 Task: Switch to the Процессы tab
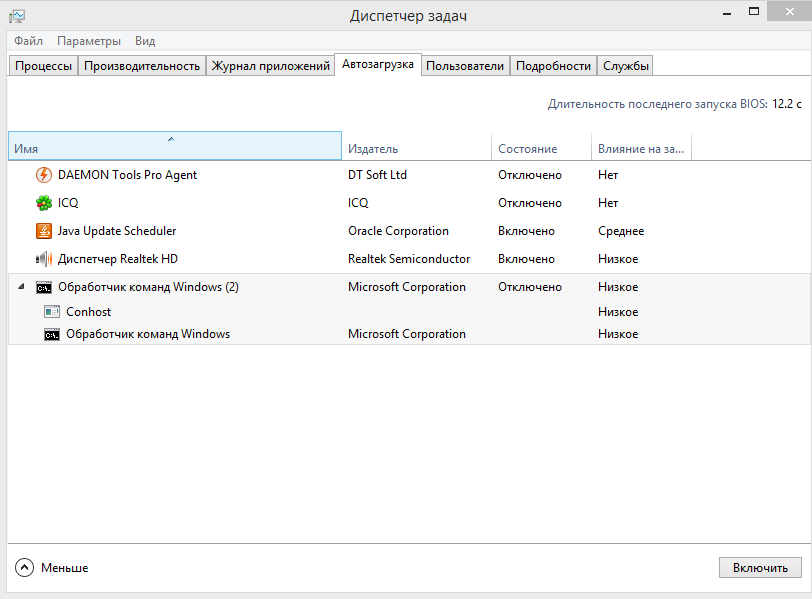[43, 66]
